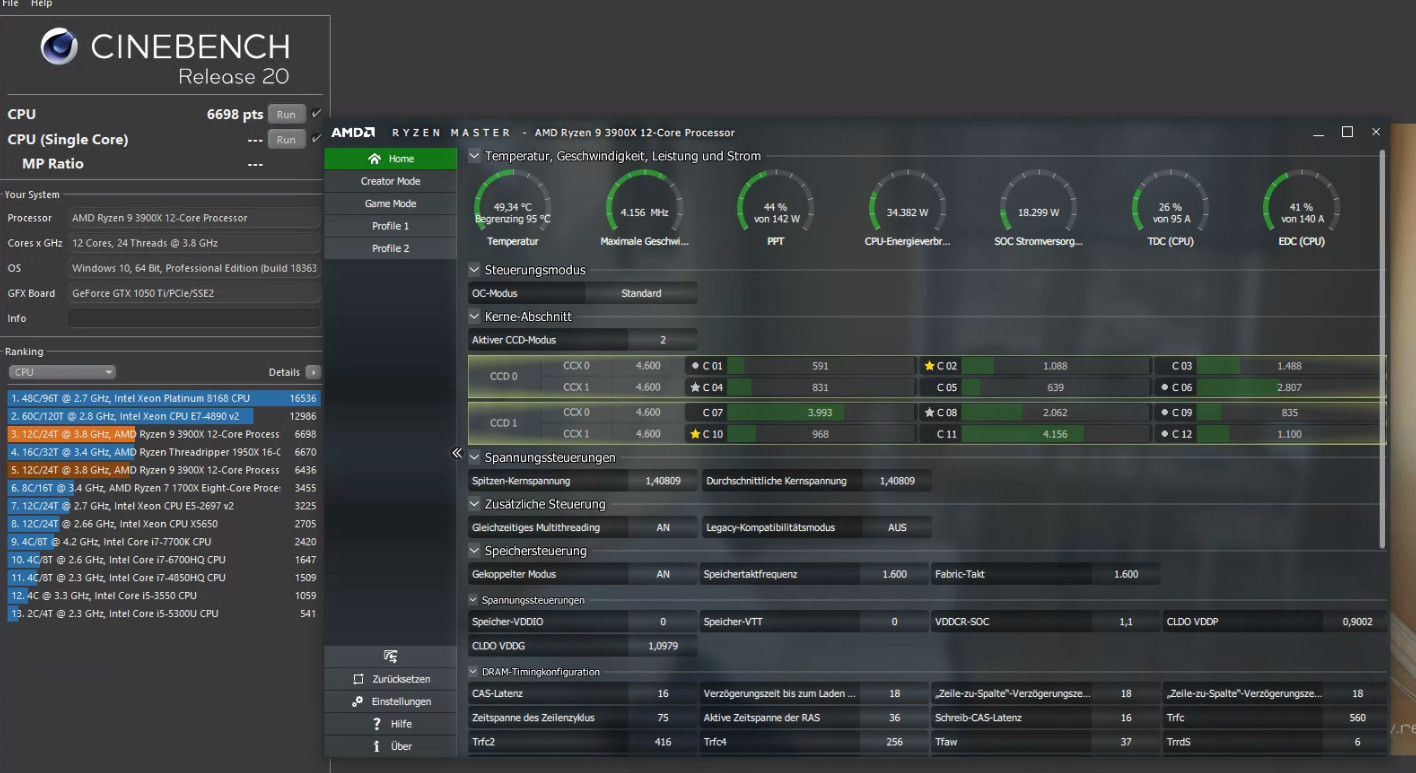Click the Über info icon
1416x773 pixels.
coord(376,746)
